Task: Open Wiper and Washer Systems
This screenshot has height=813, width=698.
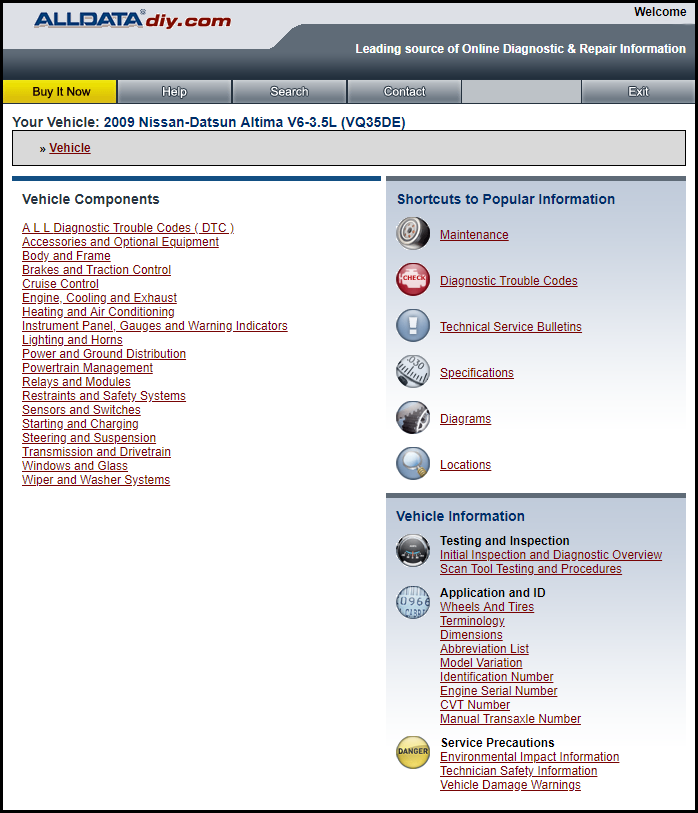Action: [96, 480]
